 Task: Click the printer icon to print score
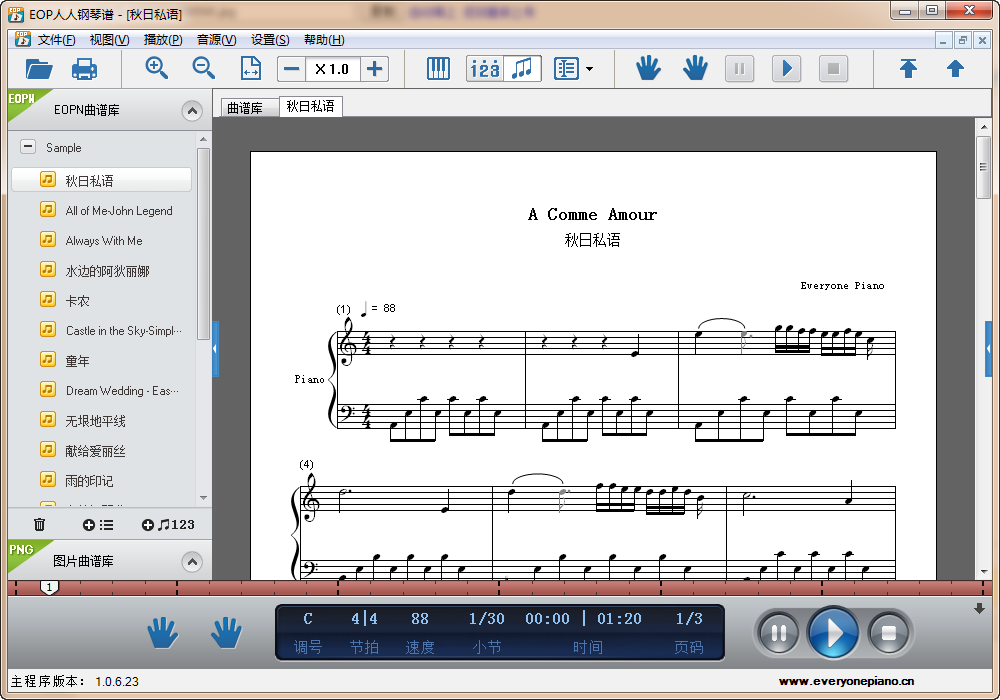click(84, 68)
